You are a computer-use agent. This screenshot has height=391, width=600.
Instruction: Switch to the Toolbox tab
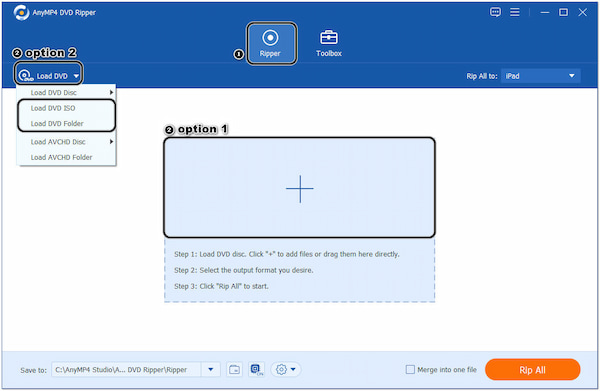[x=328, y=43]
